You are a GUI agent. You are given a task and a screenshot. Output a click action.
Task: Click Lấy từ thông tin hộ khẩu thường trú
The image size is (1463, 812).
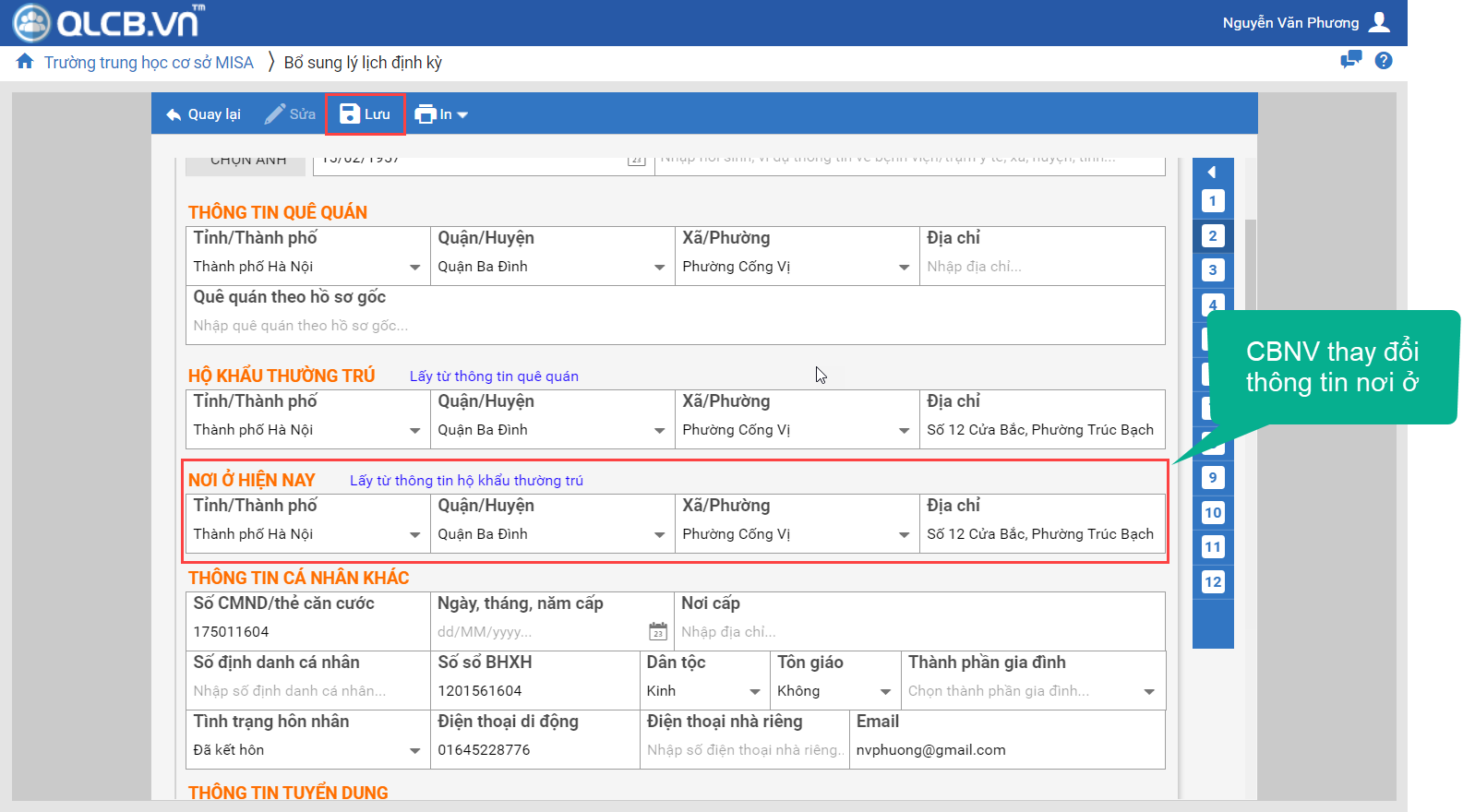(466, 481)
